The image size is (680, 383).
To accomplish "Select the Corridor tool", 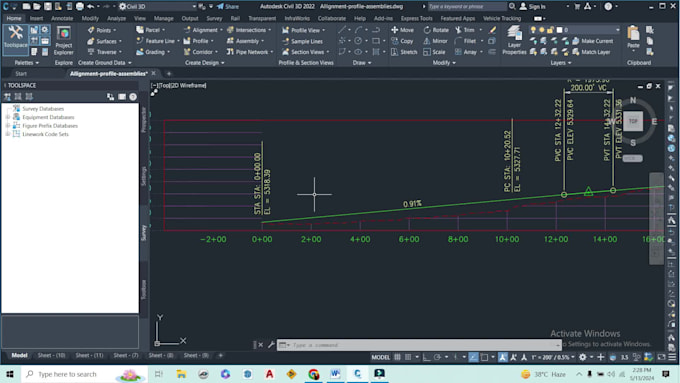I will (200, 52).
